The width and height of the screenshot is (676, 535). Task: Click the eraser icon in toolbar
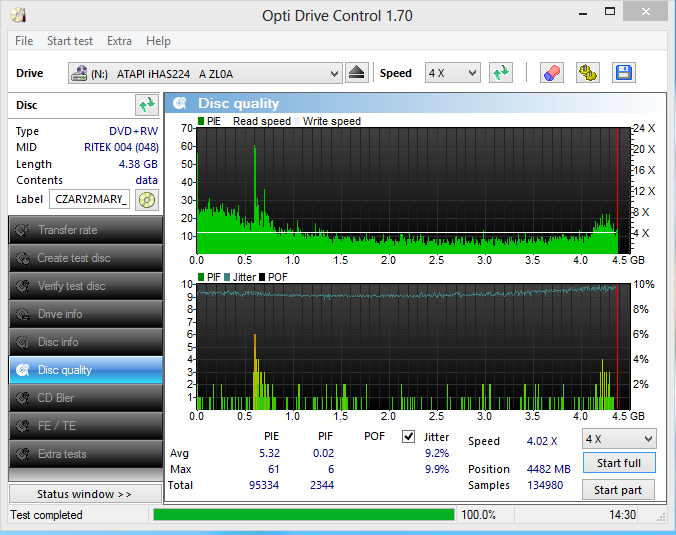[551, 73]
